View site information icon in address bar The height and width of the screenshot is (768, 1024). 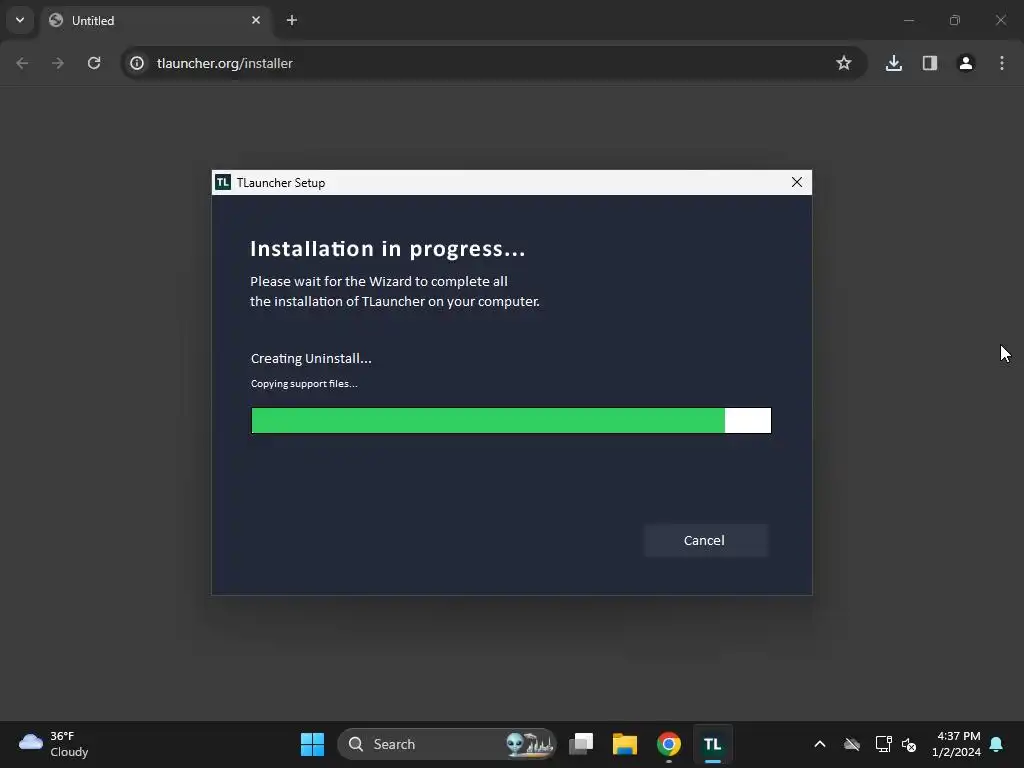137,63
